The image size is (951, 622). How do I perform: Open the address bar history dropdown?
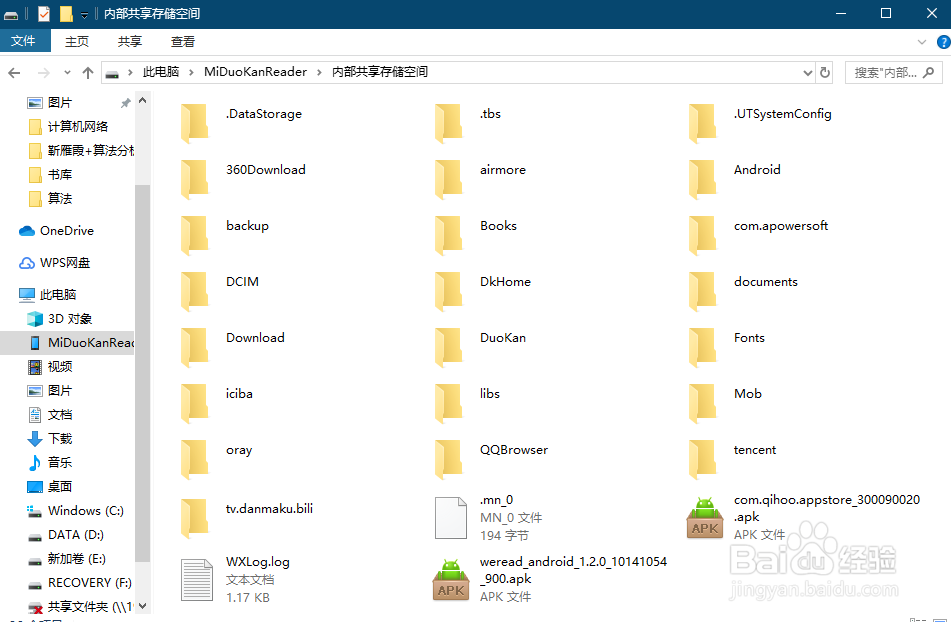click(x=807, y=73)
